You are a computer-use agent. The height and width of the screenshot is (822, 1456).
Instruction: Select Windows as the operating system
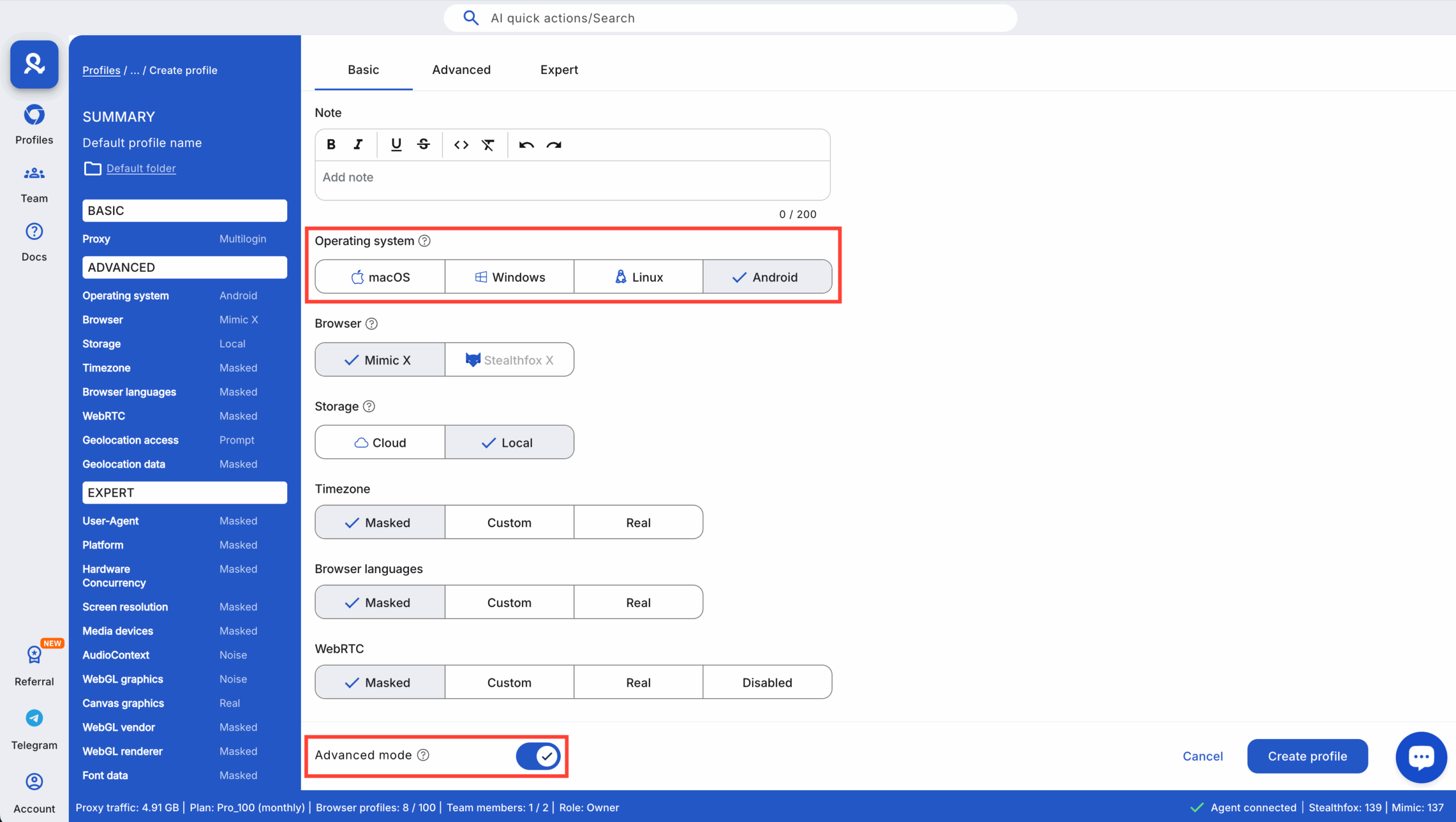(509, 277)
